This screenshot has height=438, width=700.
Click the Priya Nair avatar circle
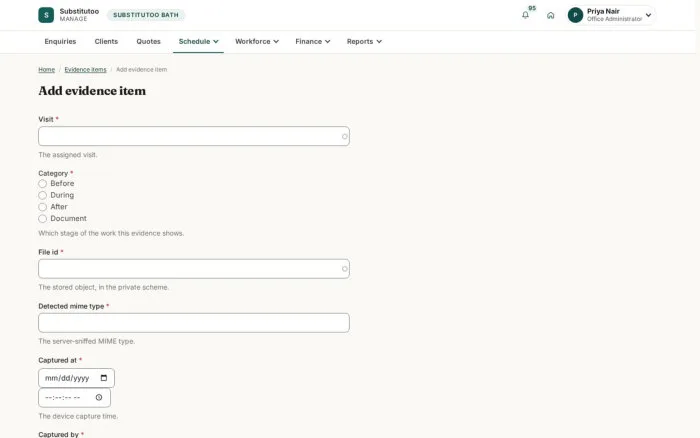tap(575, 15)
